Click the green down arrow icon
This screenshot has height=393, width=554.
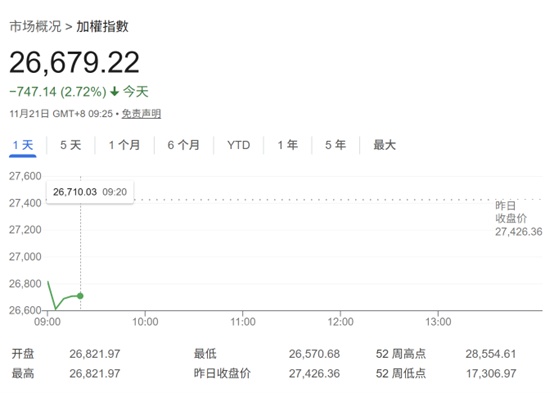point(114,92)
